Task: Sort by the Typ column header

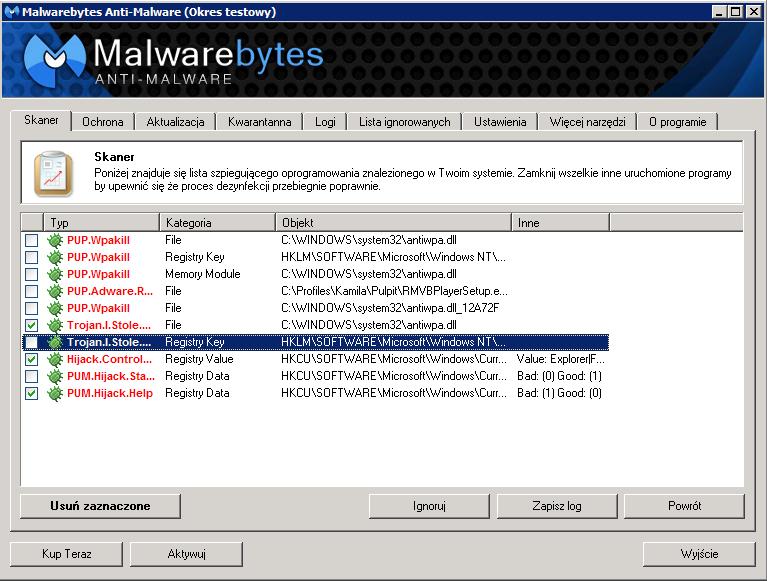Action: (x=101, y=223)
